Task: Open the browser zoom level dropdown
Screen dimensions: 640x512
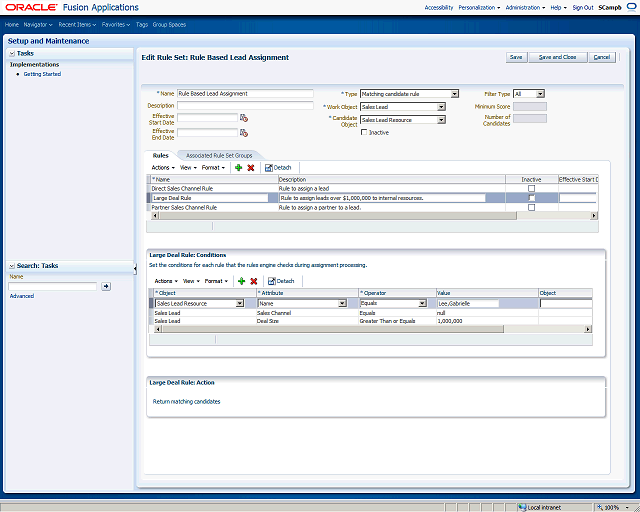Action: 627,508
